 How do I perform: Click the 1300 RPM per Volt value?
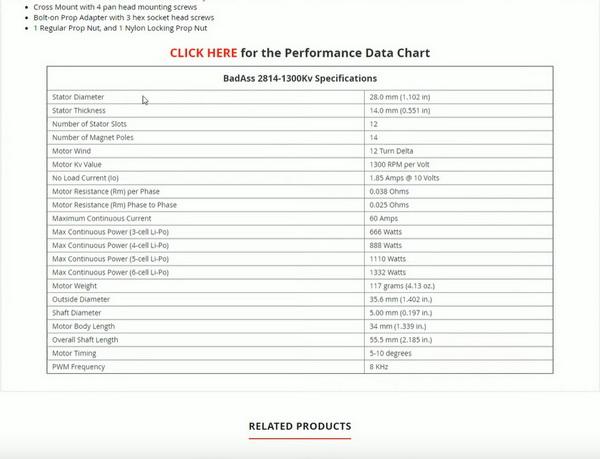click(x=400, y=164)
